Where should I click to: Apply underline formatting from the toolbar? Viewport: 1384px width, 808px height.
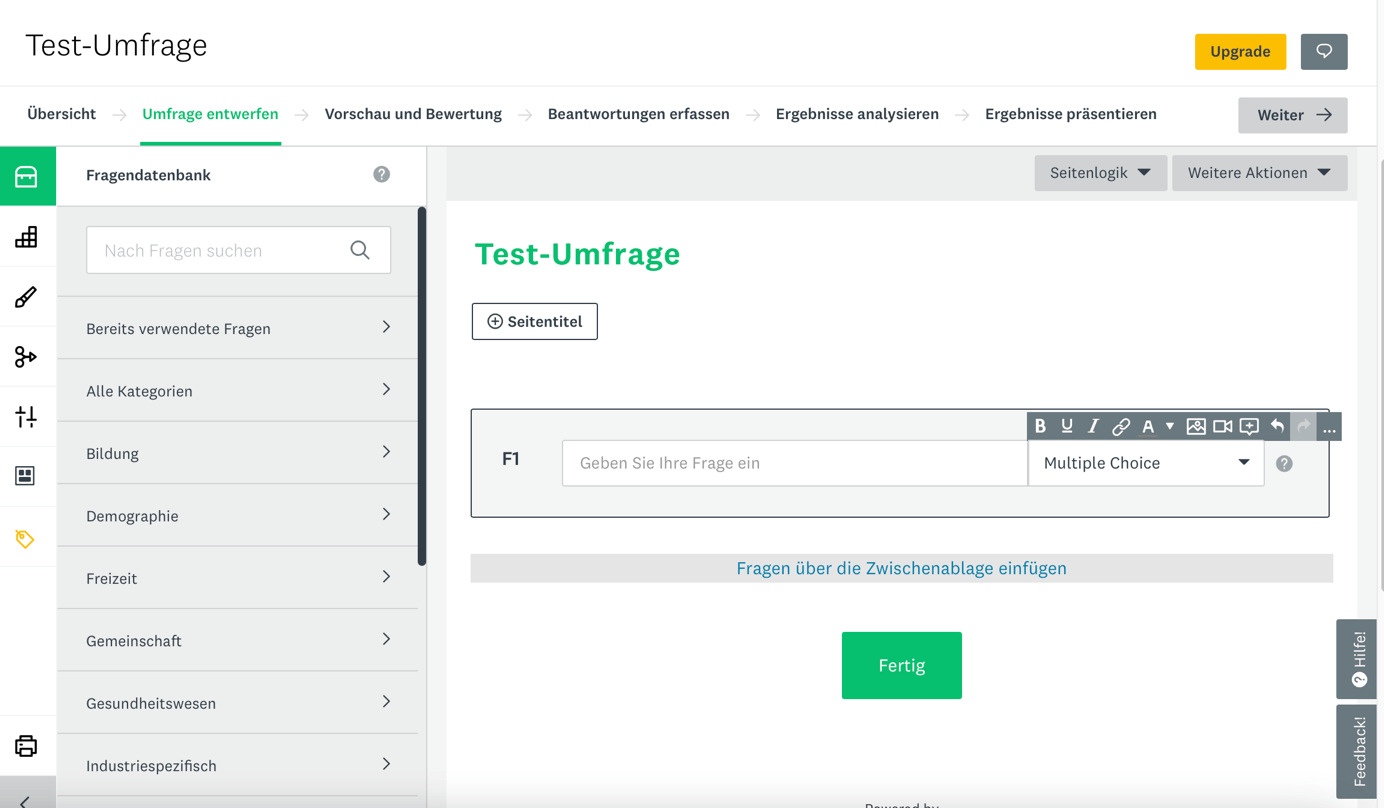tap(1067, 426)
